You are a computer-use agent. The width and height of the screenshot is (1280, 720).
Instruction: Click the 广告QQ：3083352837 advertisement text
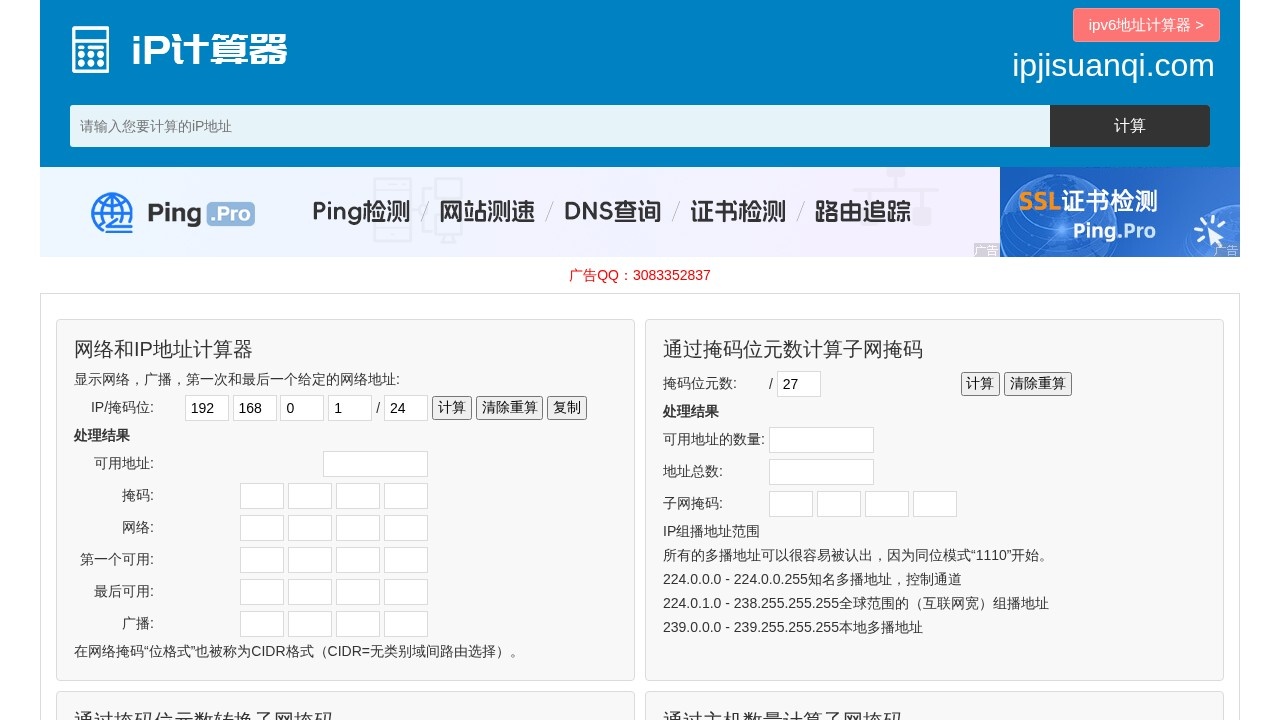click(x=640, y=275)
